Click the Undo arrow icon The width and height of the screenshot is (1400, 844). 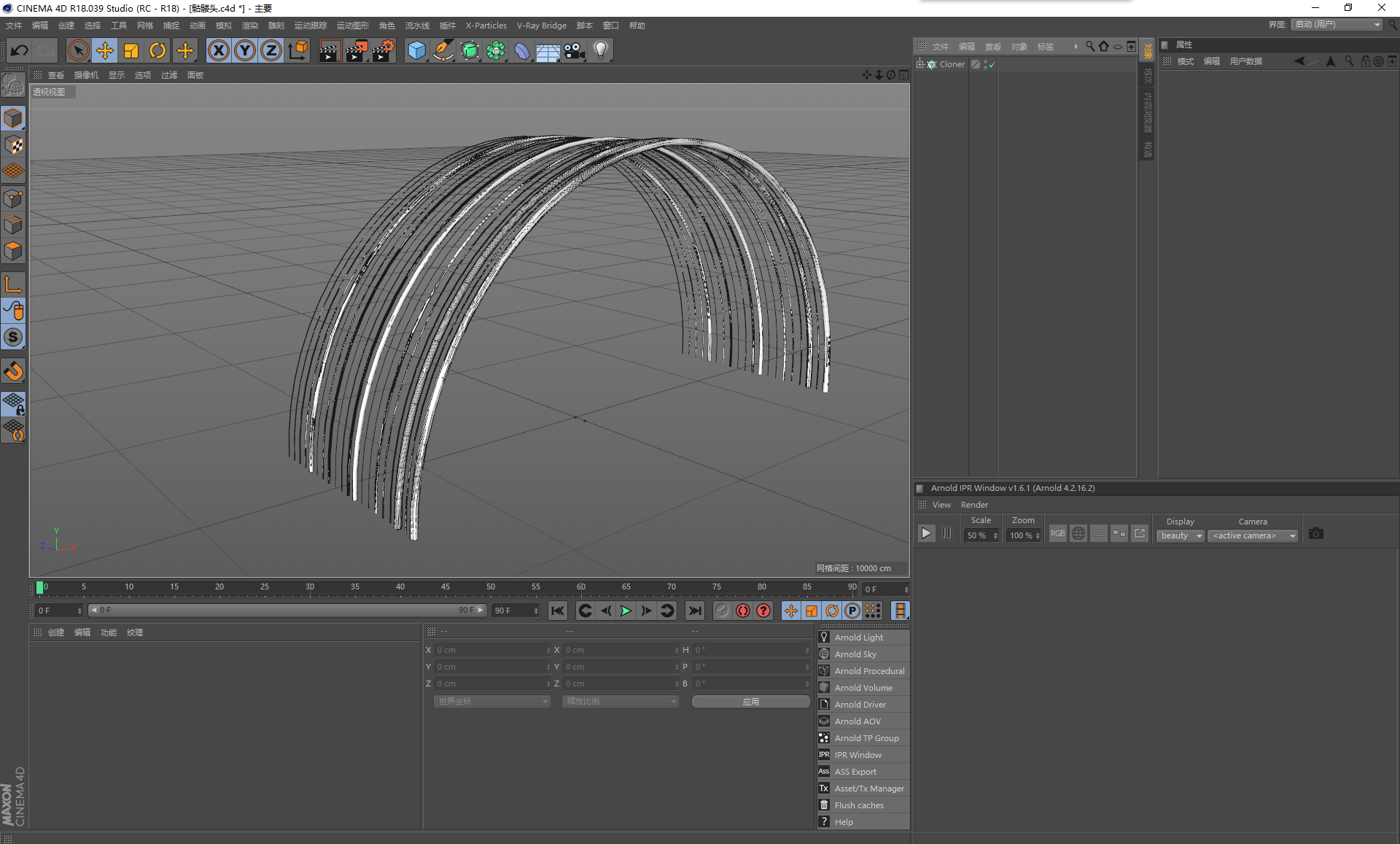pos(20,50)
